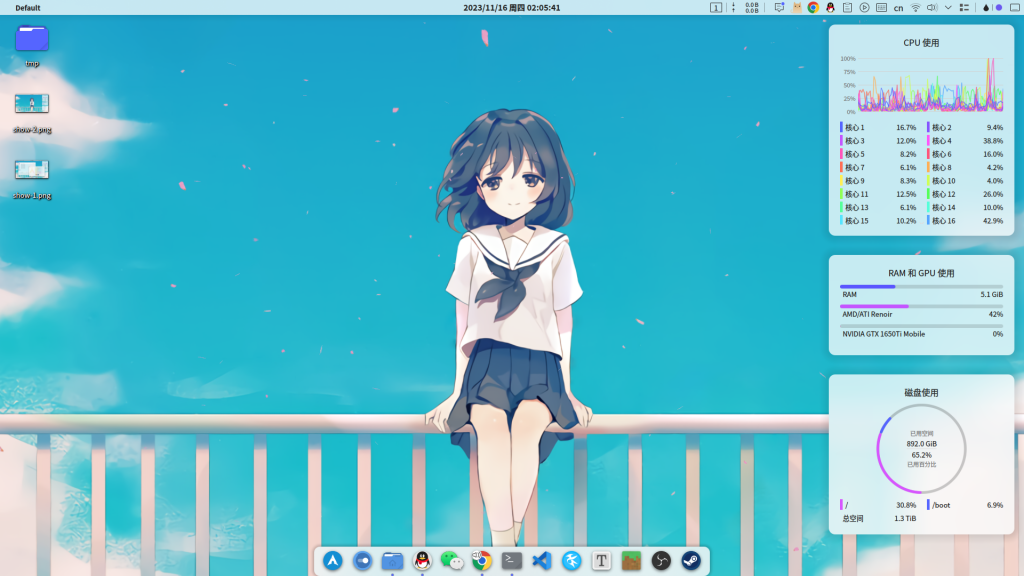Open QQ penguin icon in the dock

click(423, 560)
